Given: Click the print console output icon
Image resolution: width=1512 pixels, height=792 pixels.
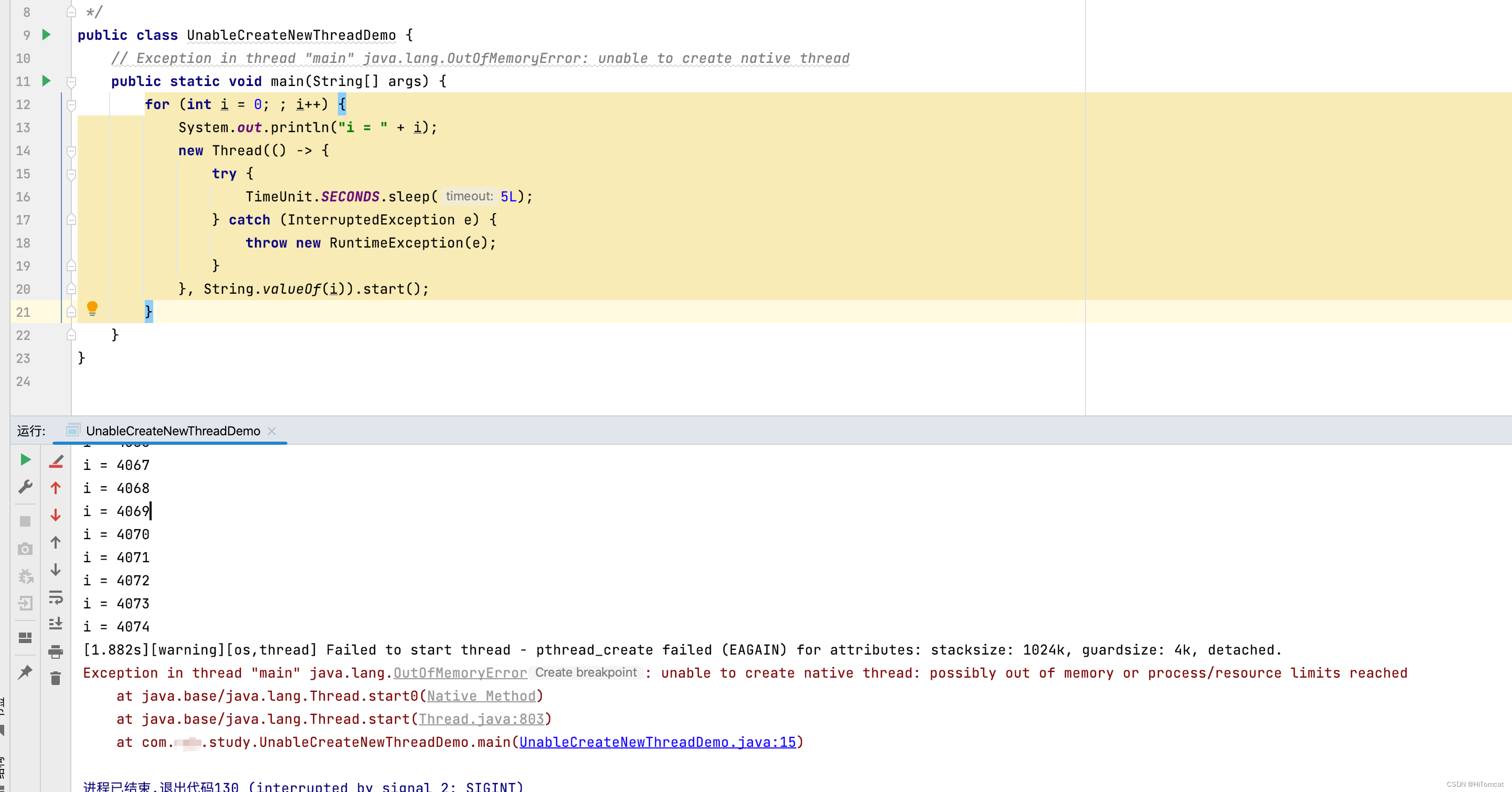Looking at the screenshot, I should (56, 651).
